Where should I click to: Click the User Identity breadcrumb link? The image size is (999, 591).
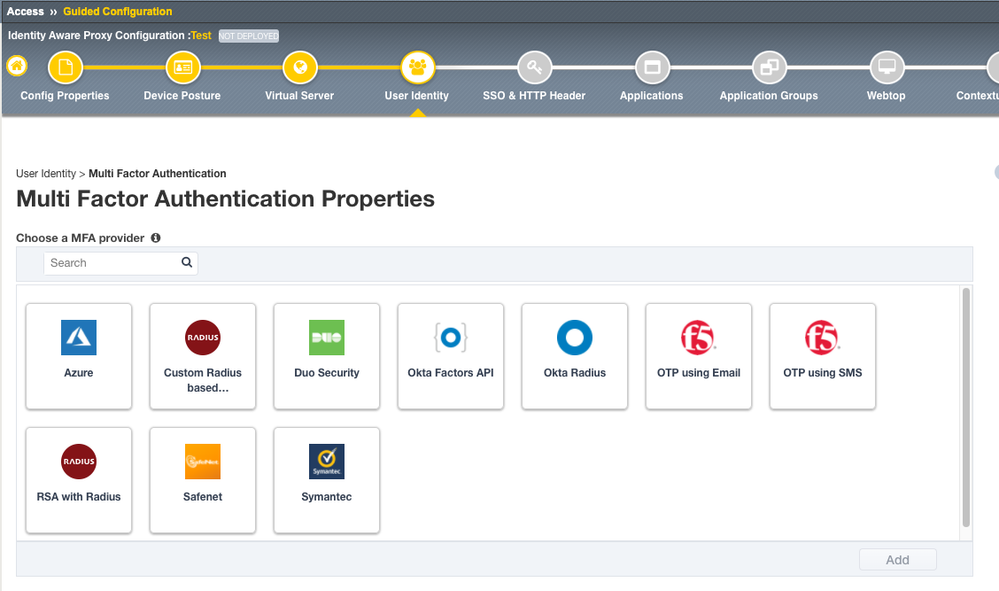pos(45,174)
